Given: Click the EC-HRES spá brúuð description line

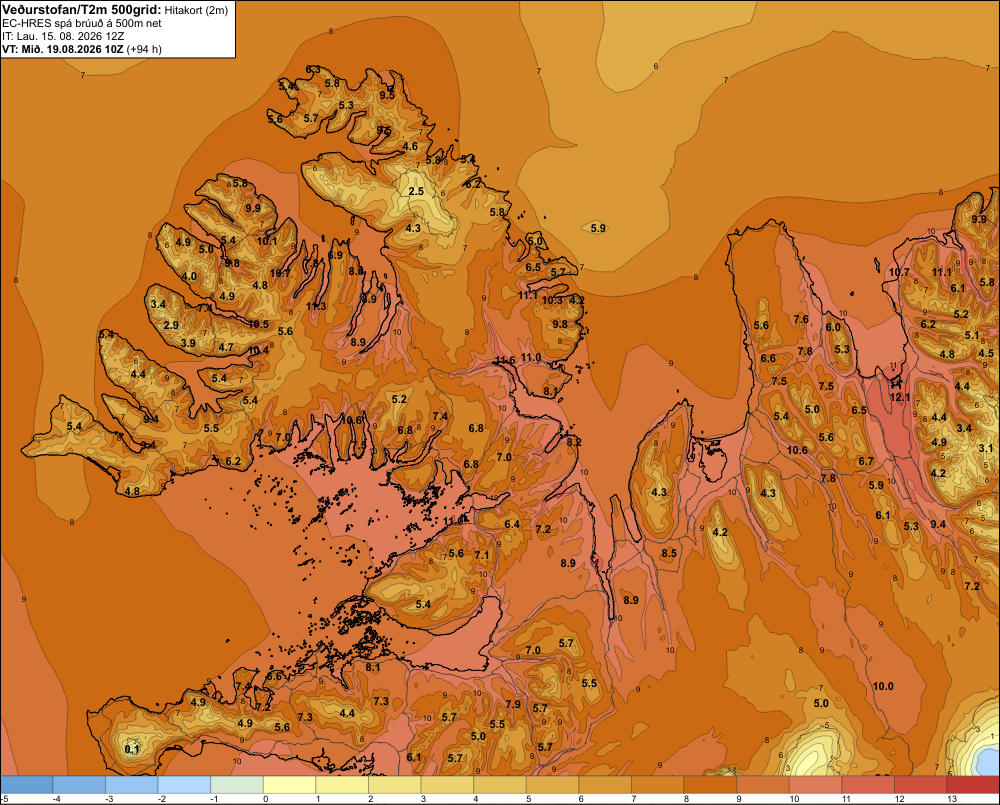Looking at the screenshot, I should [x=82, y=24].
